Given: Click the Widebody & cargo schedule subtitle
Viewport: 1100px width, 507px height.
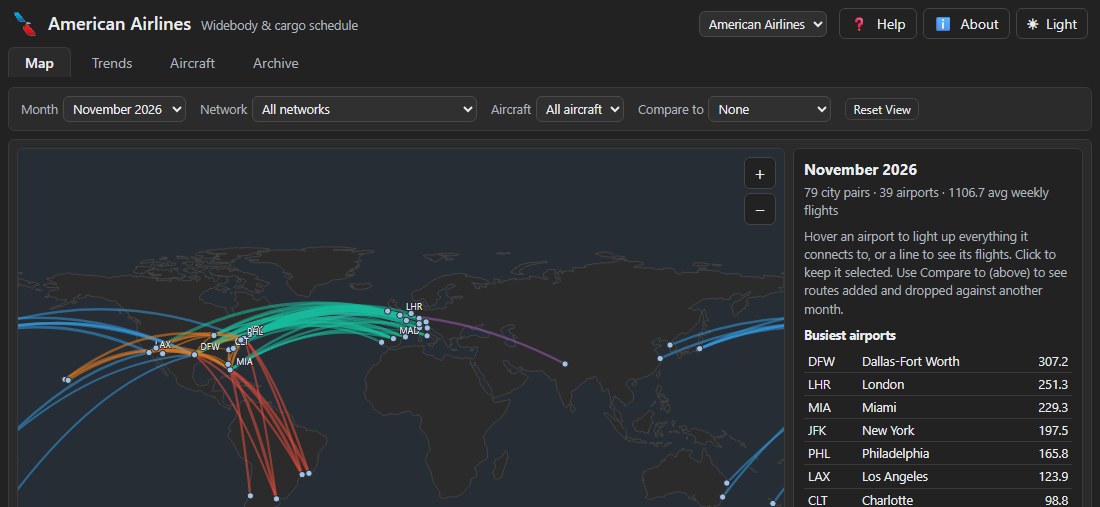Looking at the screenshot, I should (x=279, y=26).
